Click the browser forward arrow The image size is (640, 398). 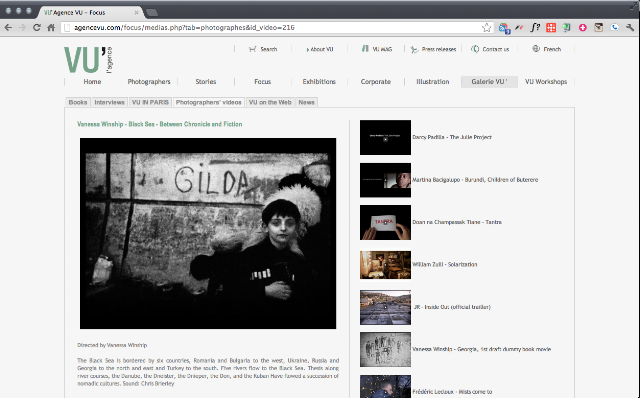point(22,27)
